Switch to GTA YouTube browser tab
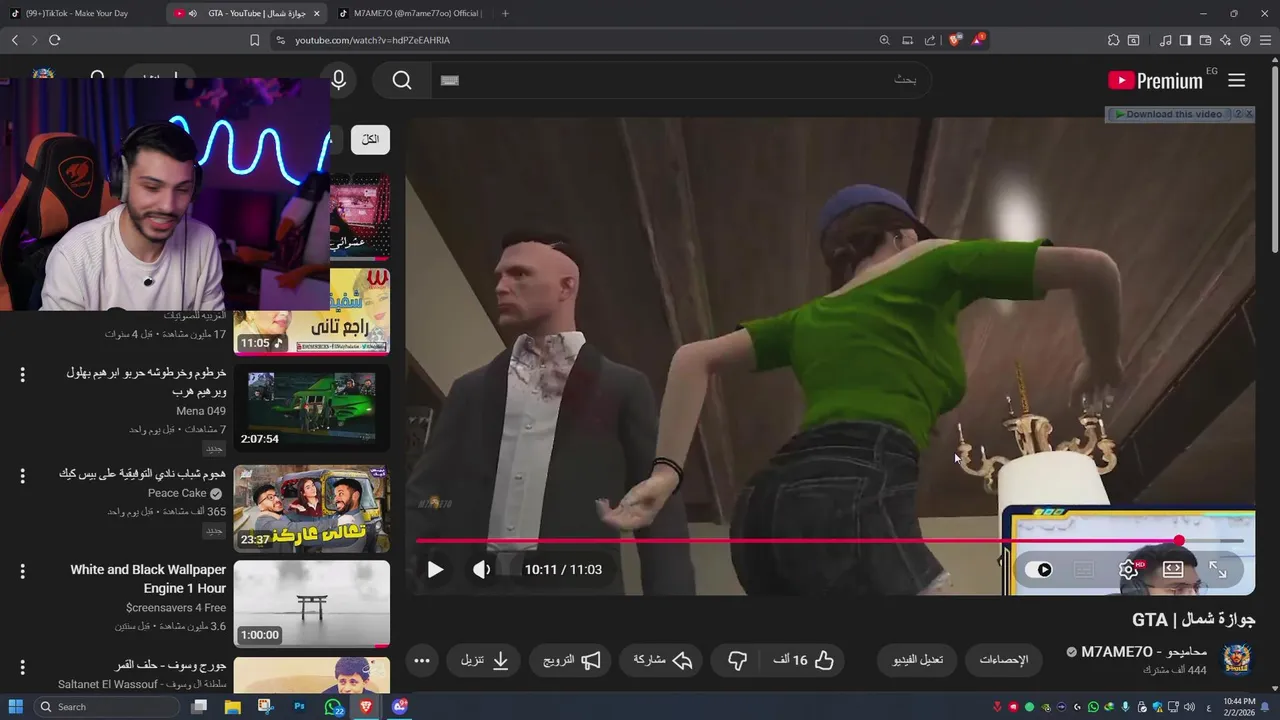Screen dimensions: 1280x720 click(245, 13)
